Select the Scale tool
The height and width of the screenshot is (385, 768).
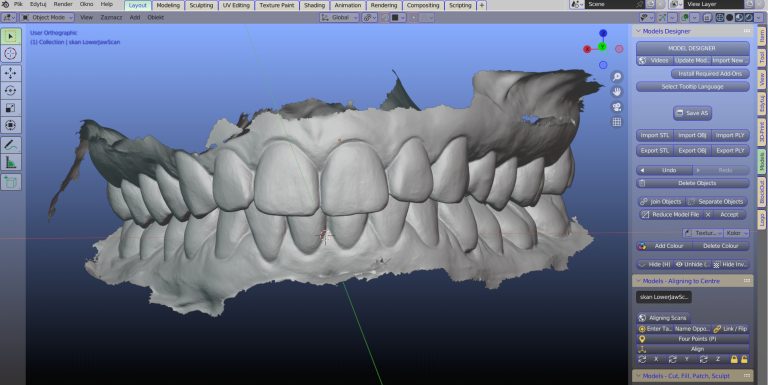11,108
